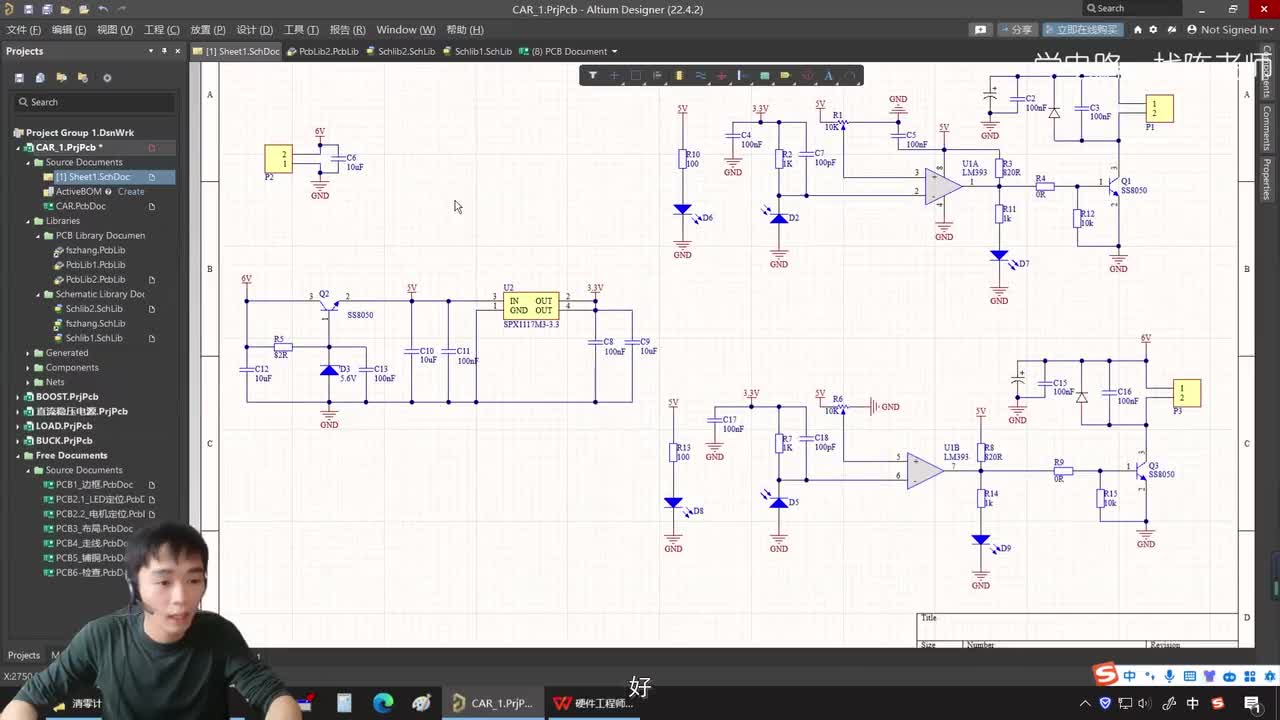1280x720 pixels.
Task: Collapse the Libraries folder
Action: (28, 221)
